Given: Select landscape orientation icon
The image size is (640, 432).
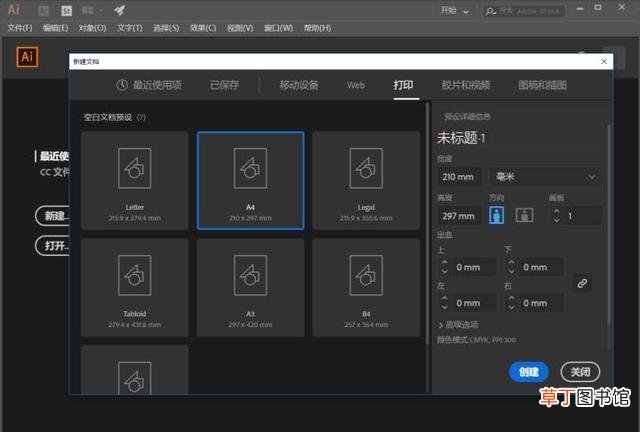Looking at the screenshot, I should 524,215.
